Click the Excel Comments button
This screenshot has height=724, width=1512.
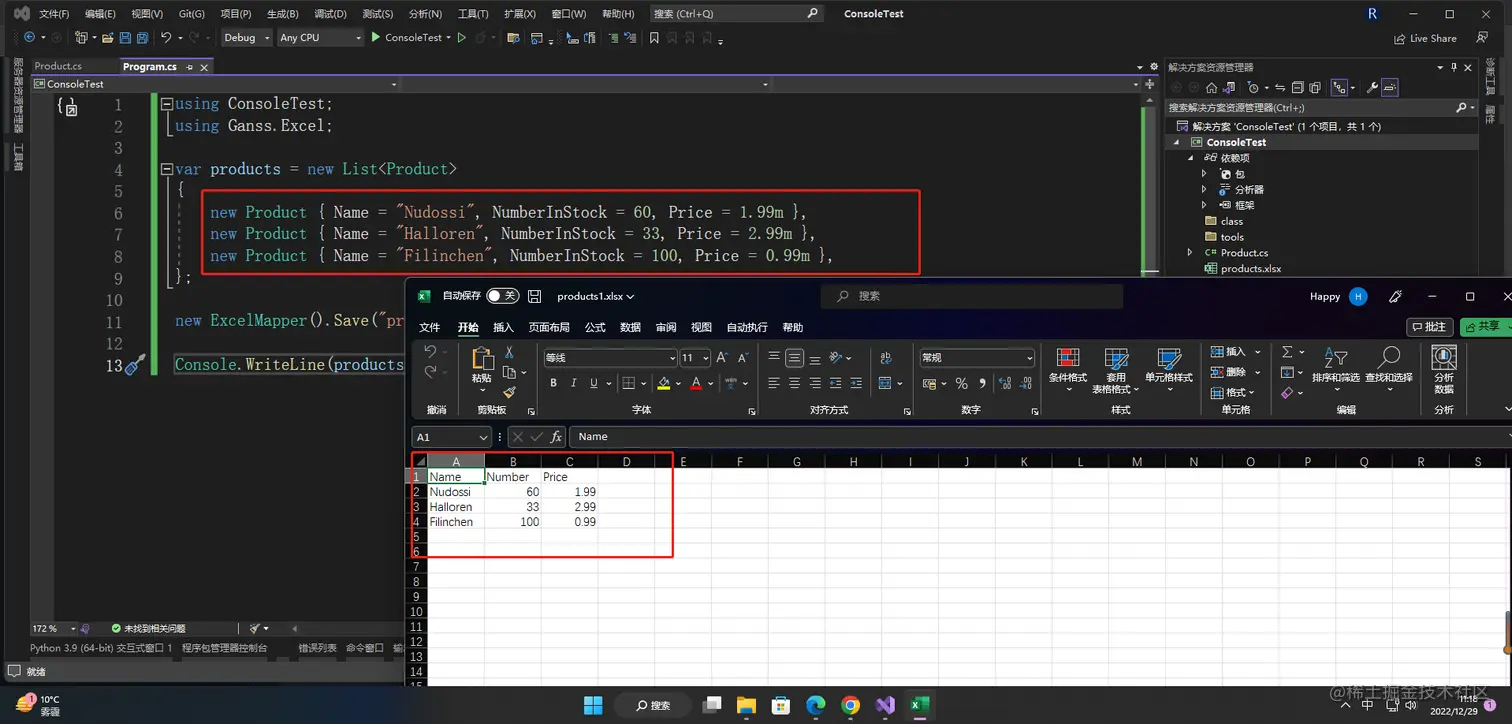[1429, 327]
